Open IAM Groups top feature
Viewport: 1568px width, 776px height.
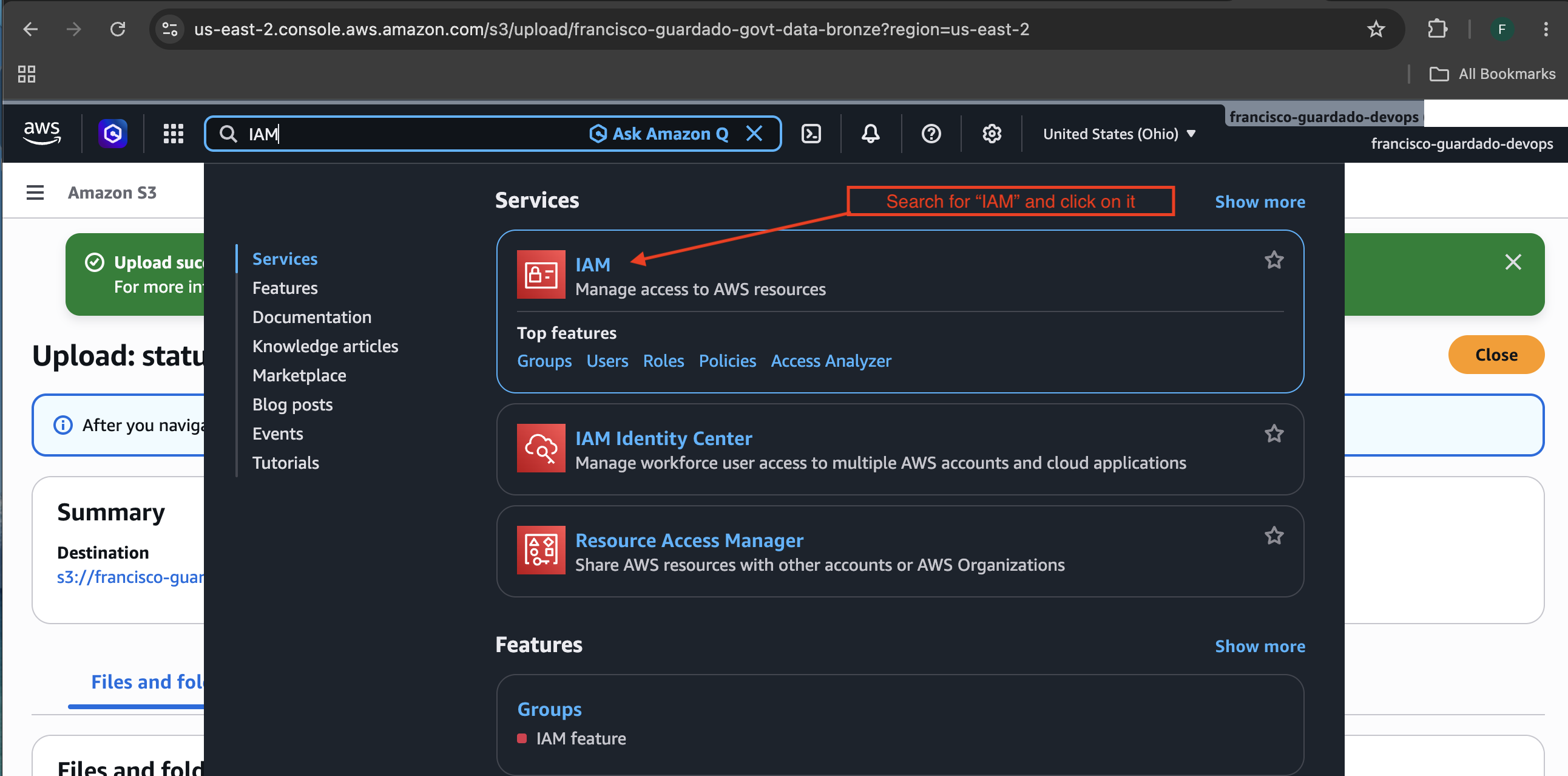tap(544, 361)
